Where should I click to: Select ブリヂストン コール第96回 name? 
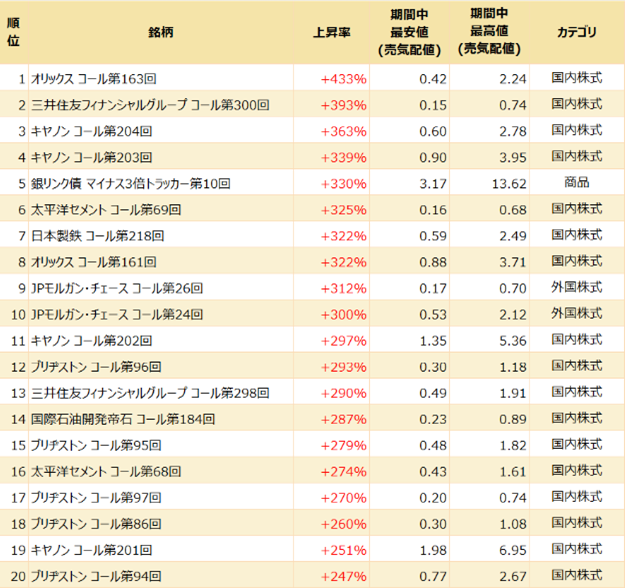click(x=96, y=367)
